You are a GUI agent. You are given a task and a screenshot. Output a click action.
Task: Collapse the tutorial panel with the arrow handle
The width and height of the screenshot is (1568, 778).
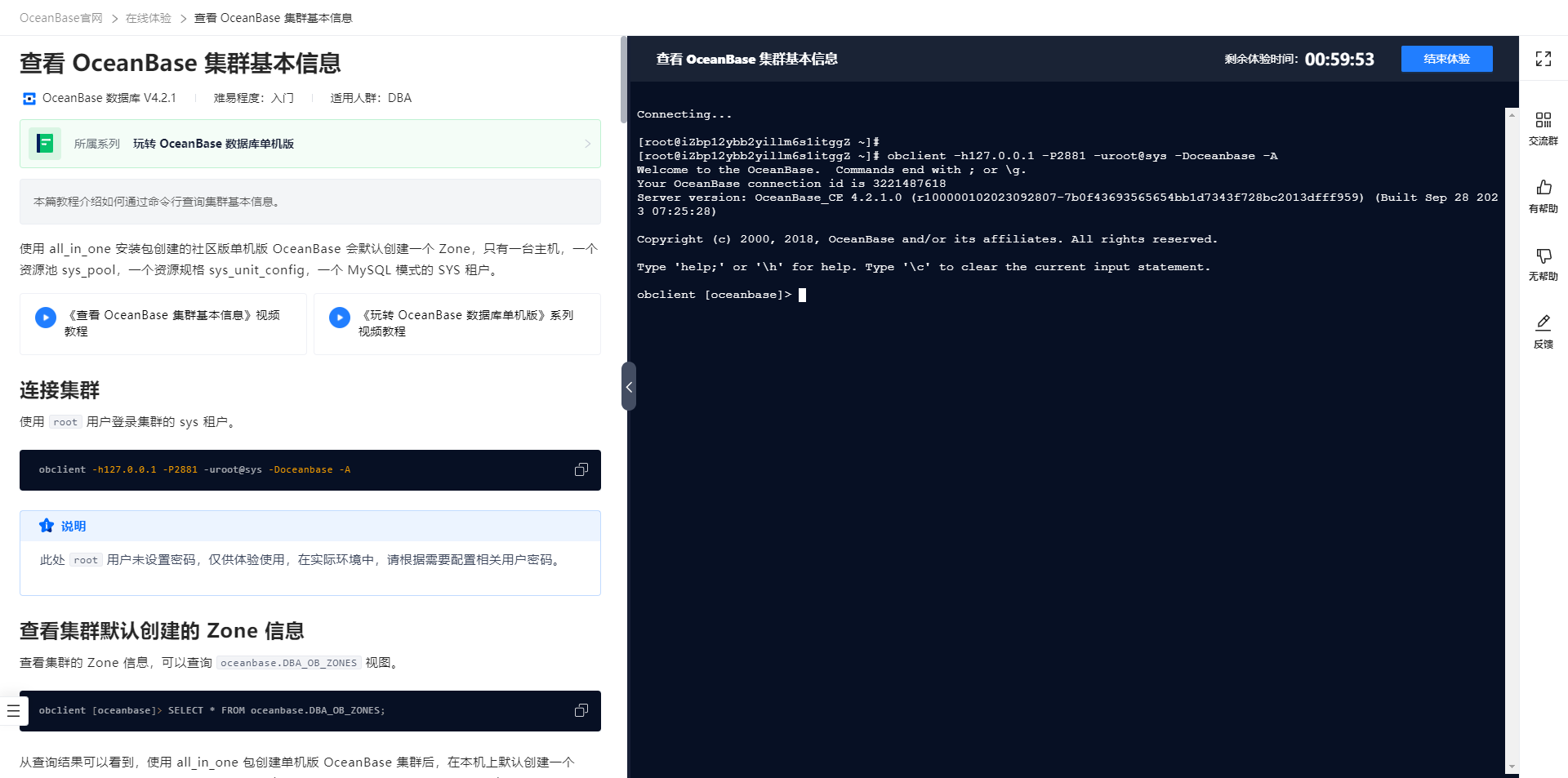(629, 387)
